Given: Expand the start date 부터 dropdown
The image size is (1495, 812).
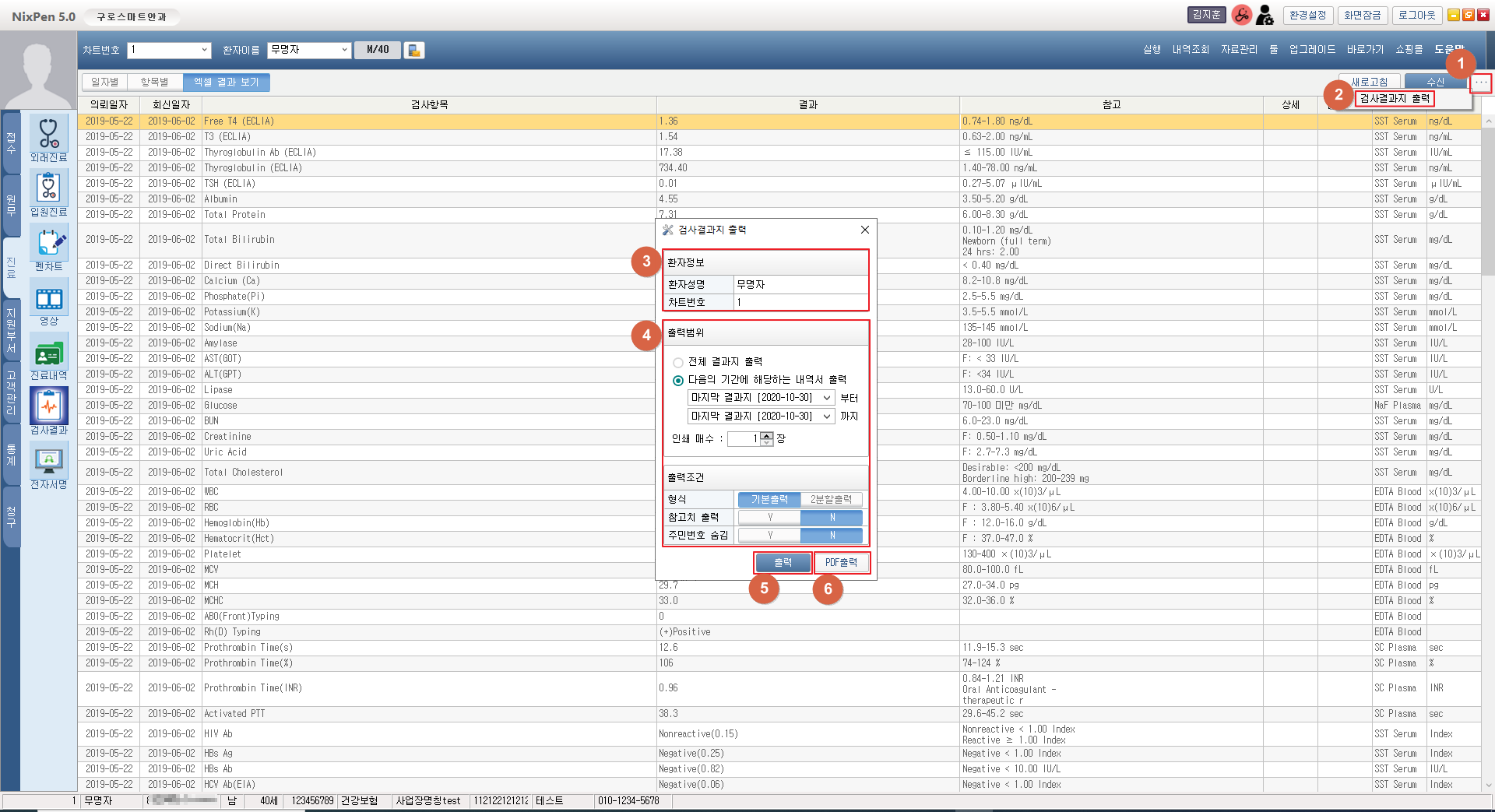Looking at the screenshot, I should (826, 398).
